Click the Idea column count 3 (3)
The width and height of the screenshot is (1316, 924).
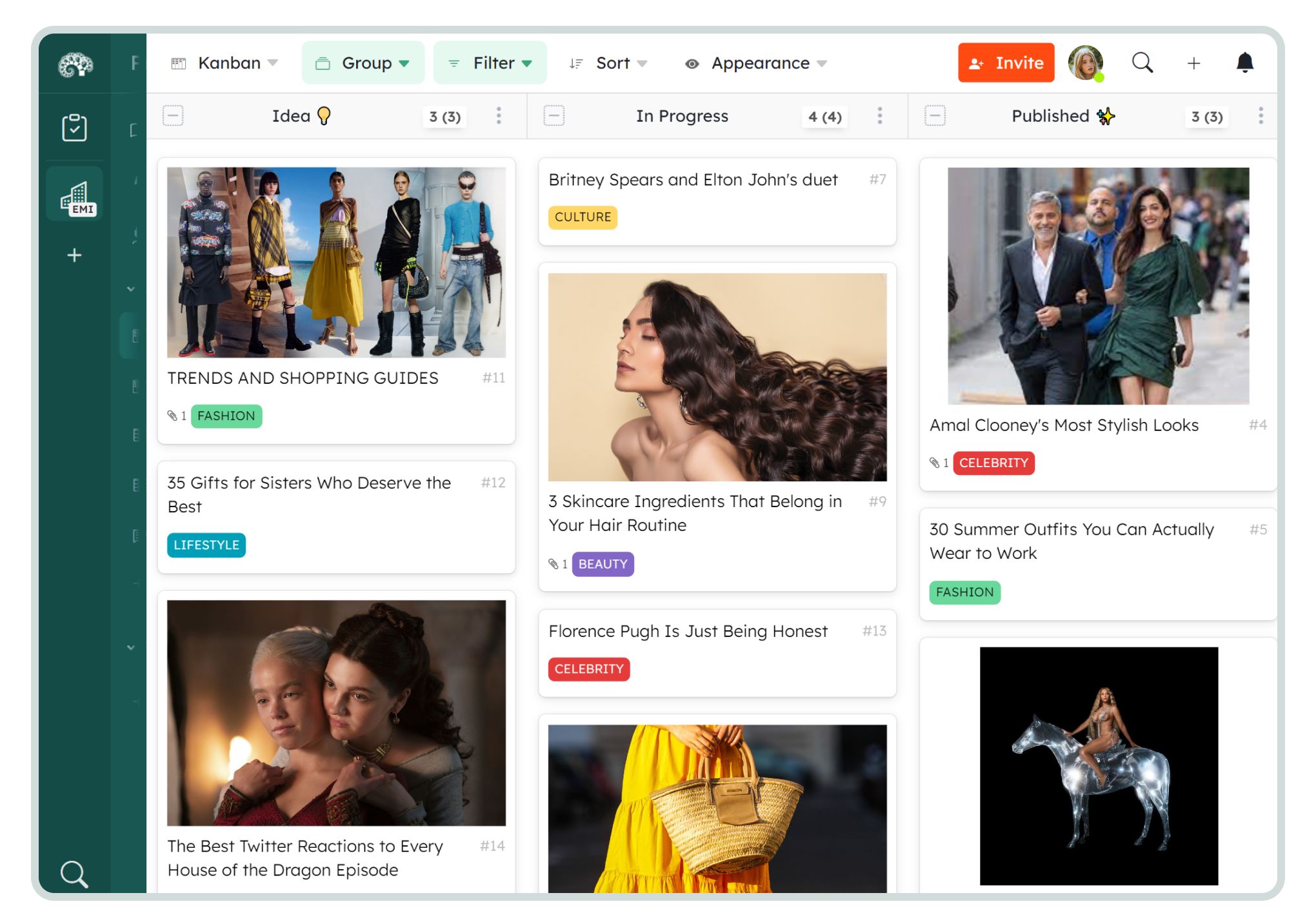pyautogui.click(x=445, y=117)
